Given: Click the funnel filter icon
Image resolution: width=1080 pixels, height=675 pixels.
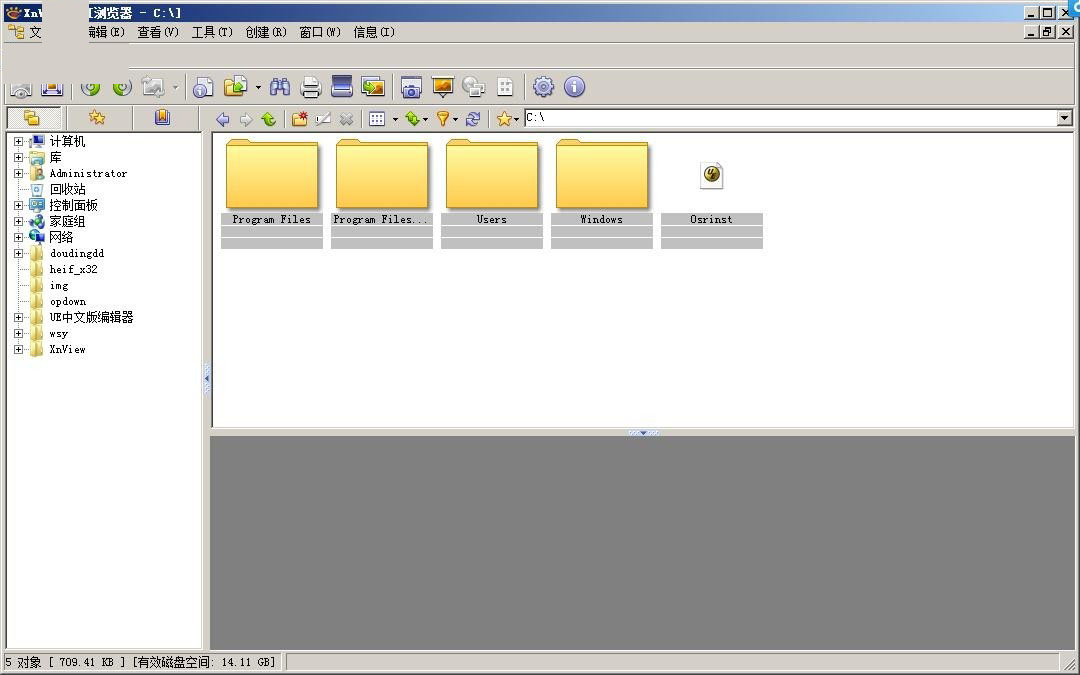Looking at the screenshot, I should 443,119.
